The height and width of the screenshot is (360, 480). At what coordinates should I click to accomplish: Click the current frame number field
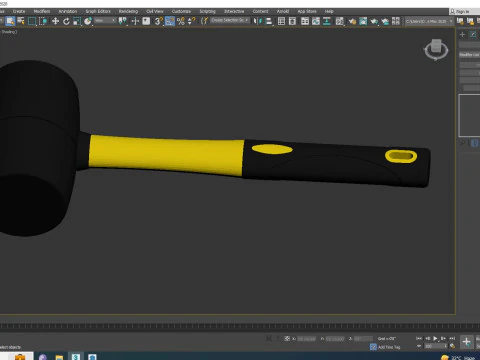coord(435,346)
